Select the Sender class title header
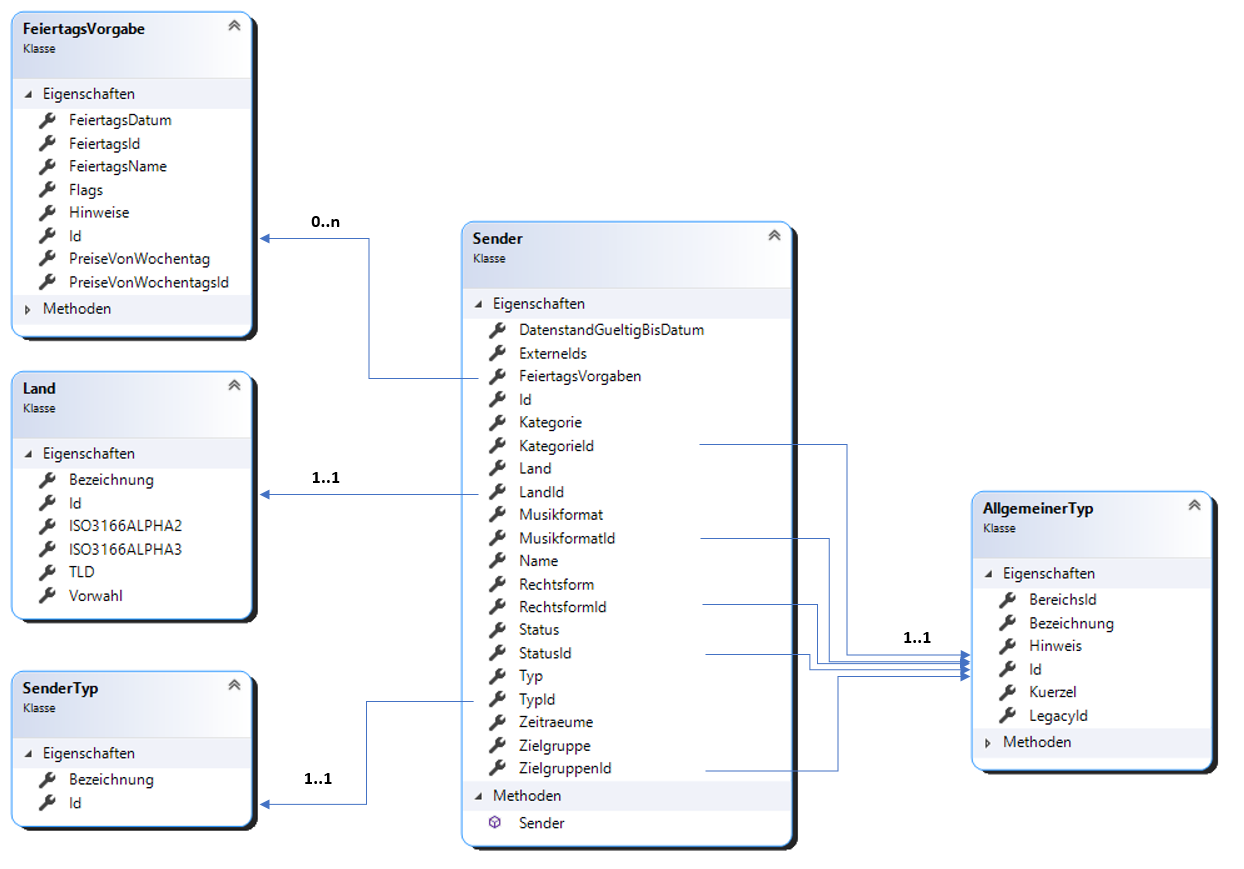Screen dimensions: 1244x869 [x=497, y=238]
